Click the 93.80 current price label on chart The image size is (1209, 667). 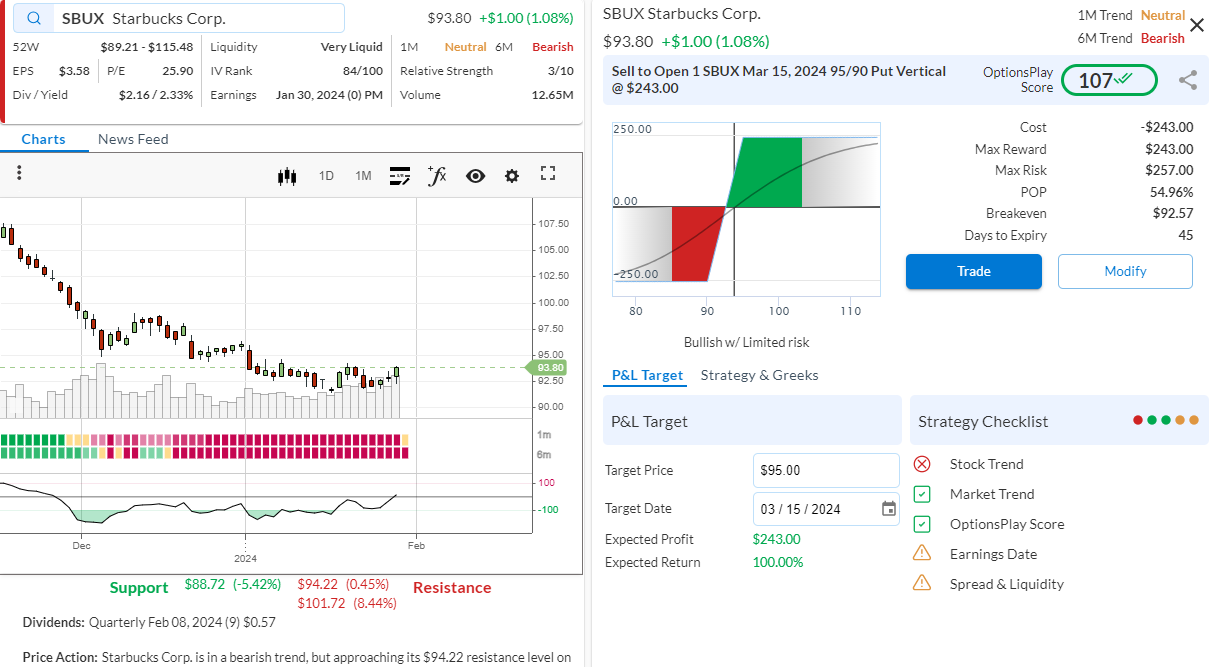point(548,367)
